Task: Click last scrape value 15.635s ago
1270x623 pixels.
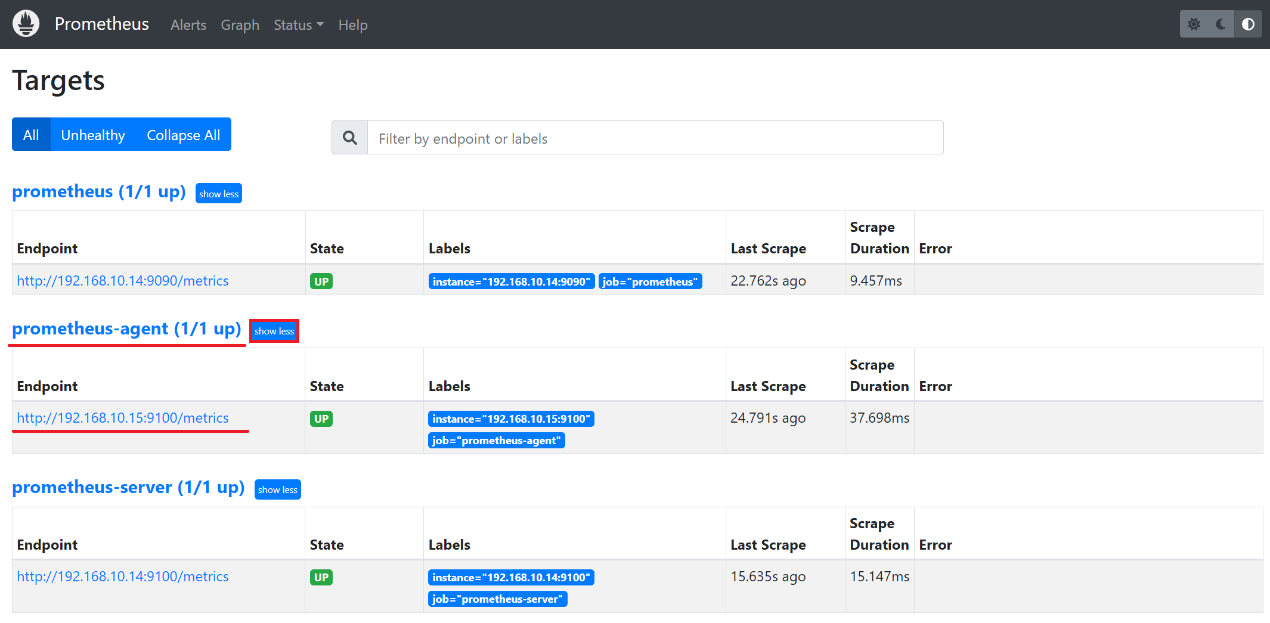Action: pos(768,576)
